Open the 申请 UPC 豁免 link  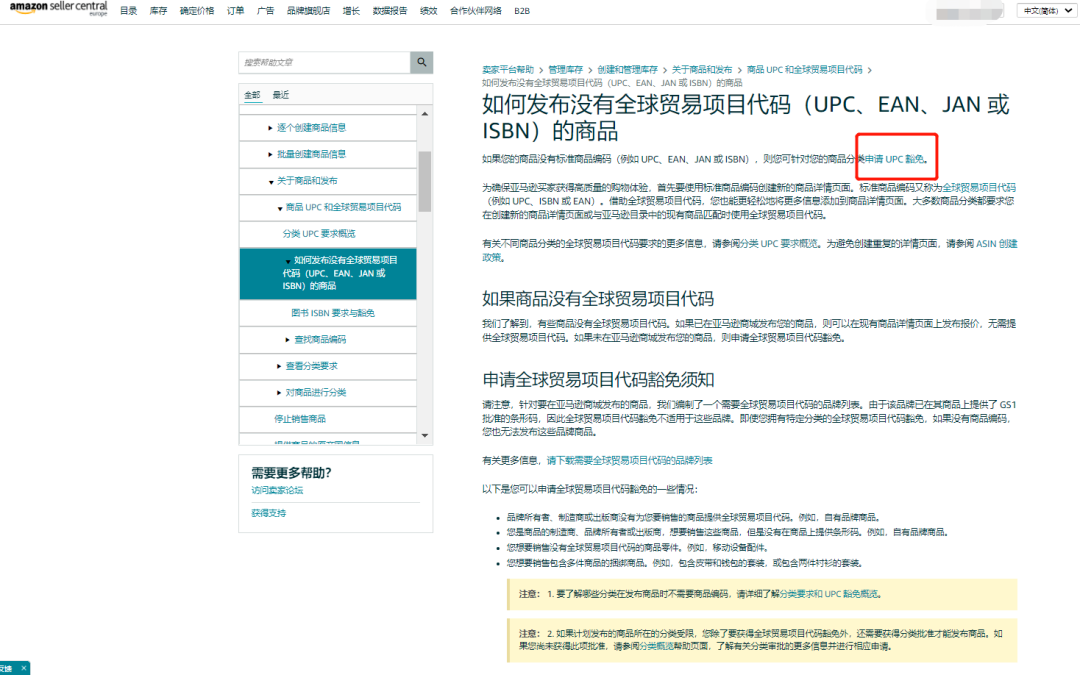tap(895, 159)
